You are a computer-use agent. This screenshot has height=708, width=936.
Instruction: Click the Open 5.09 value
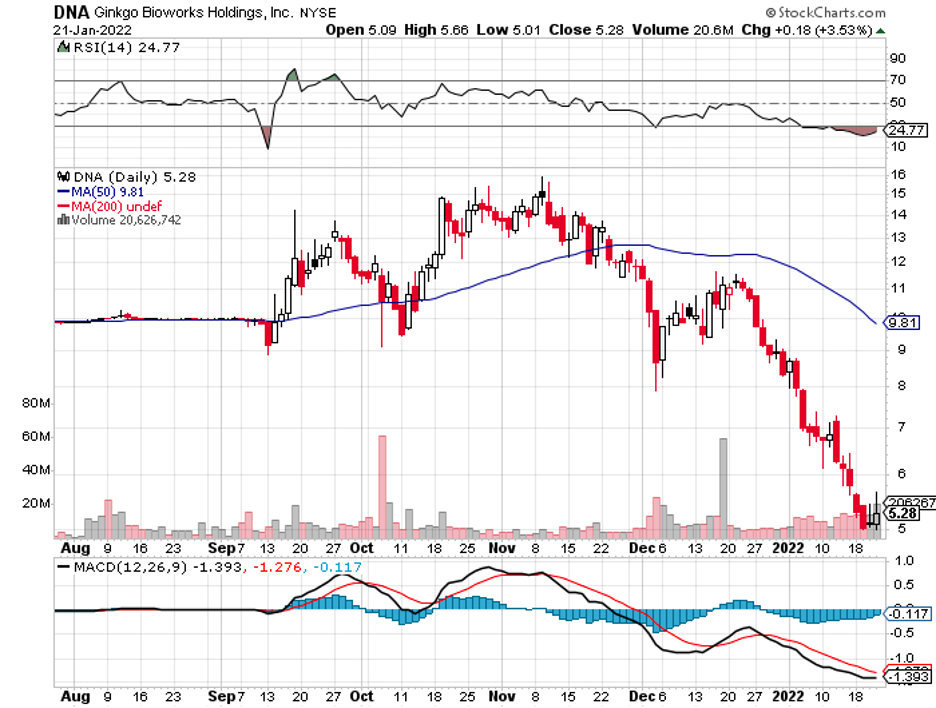[361, 30]
